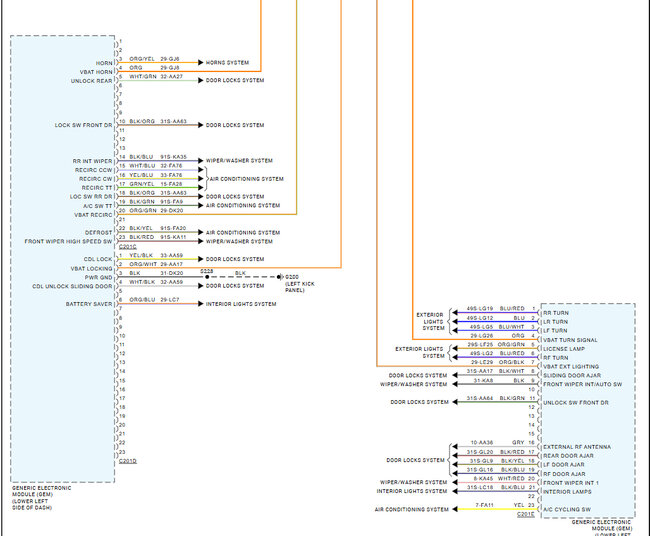The image size is (650, 536).
Task: Select the C201D connector label
Action: point(128,461)
